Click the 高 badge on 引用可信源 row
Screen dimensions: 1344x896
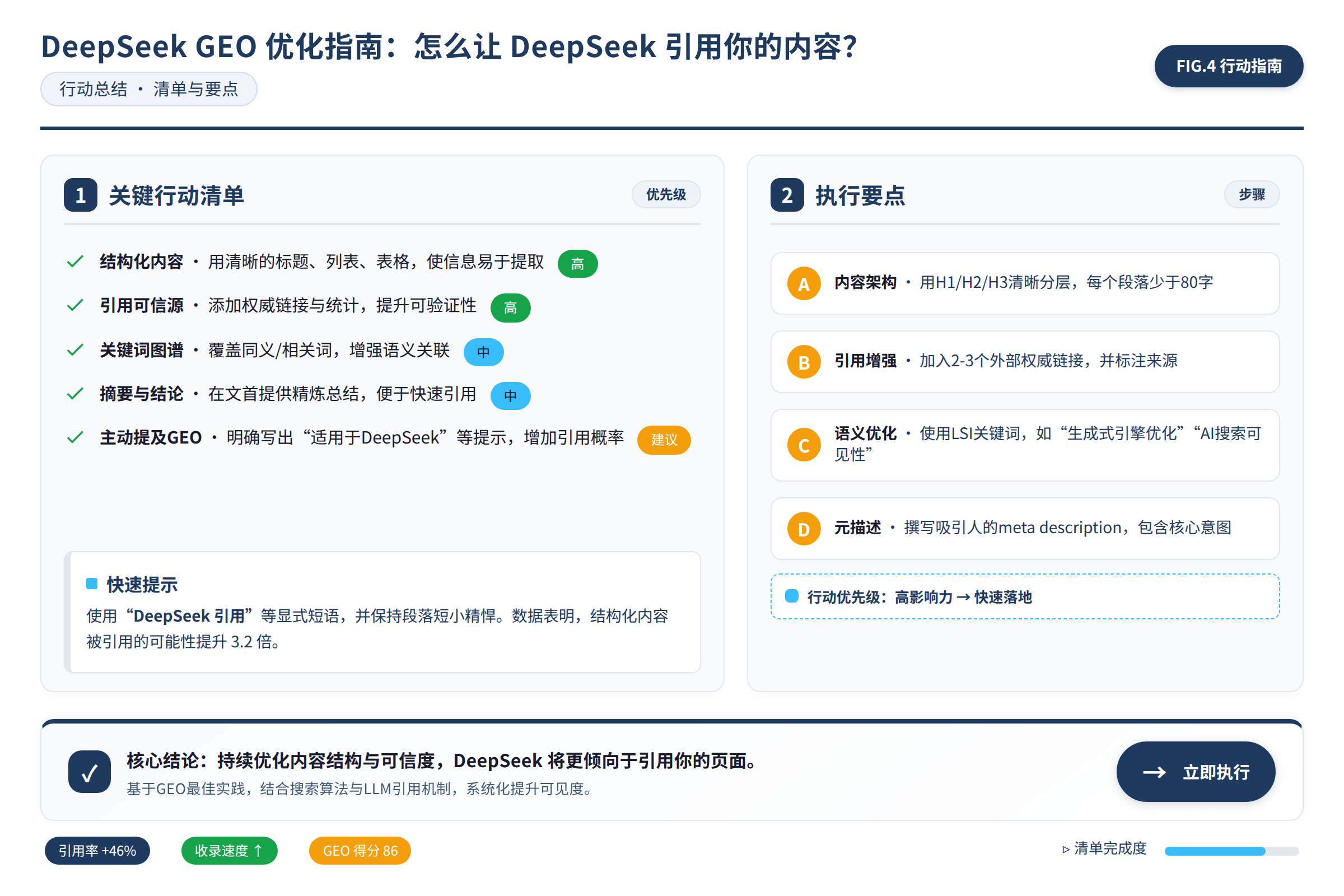(x=510, y=307)
